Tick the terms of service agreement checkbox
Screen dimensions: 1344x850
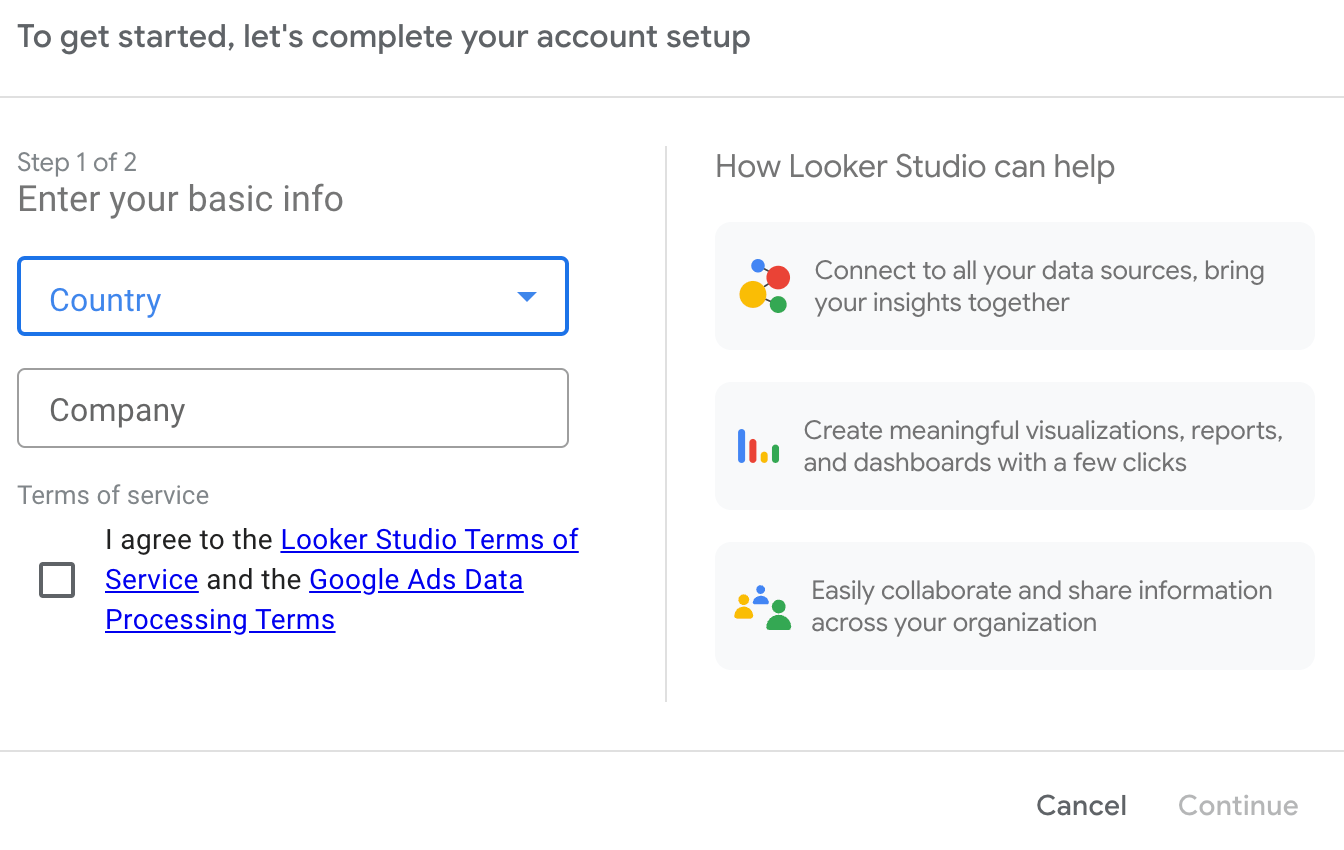(57, 580)
